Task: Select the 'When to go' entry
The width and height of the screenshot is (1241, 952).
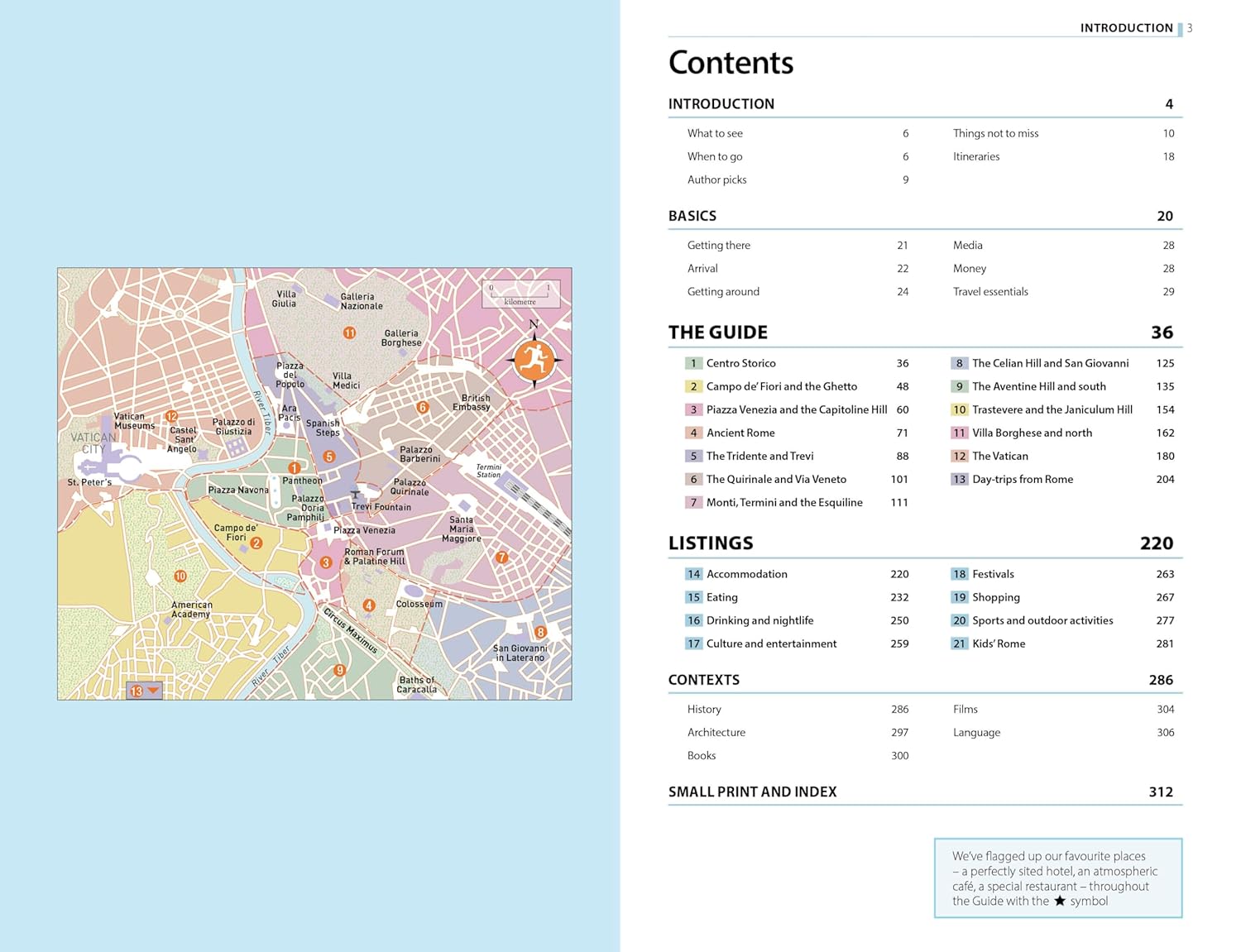Action: [x=715, y=156]
